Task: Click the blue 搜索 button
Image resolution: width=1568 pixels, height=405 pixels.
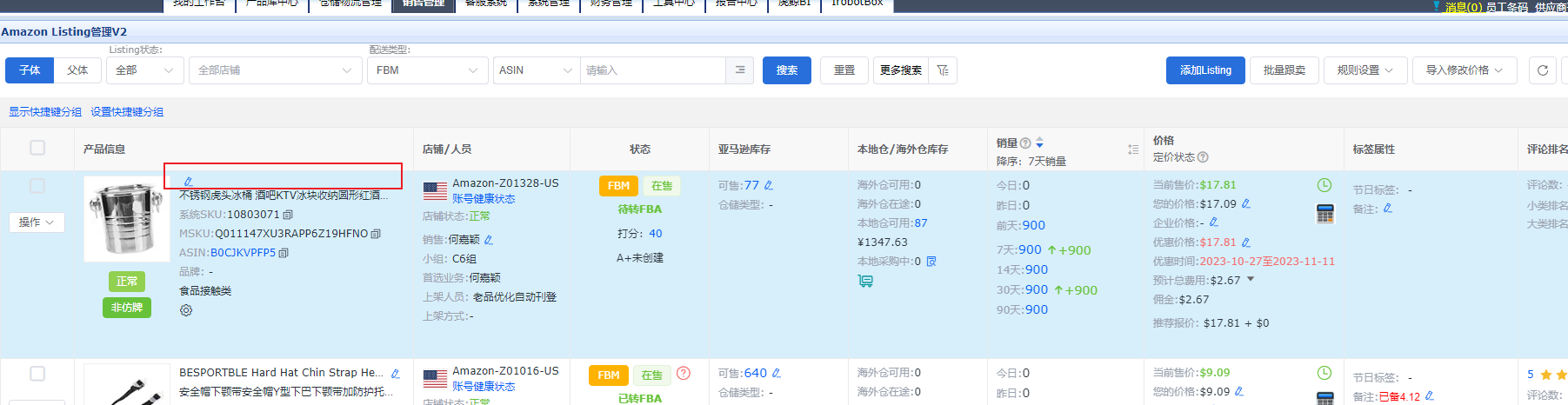Action: click(x=787, y=70)
